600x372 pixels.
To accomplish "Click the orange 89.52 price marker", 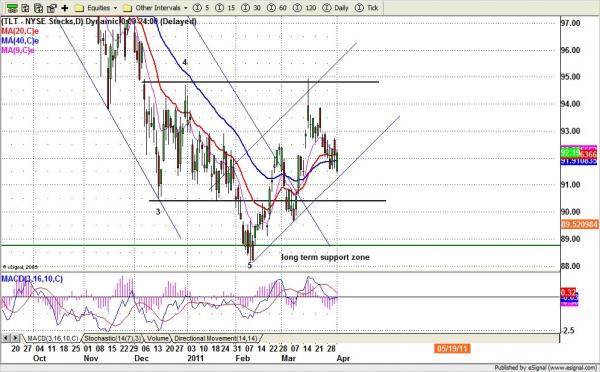I will 579,224.
